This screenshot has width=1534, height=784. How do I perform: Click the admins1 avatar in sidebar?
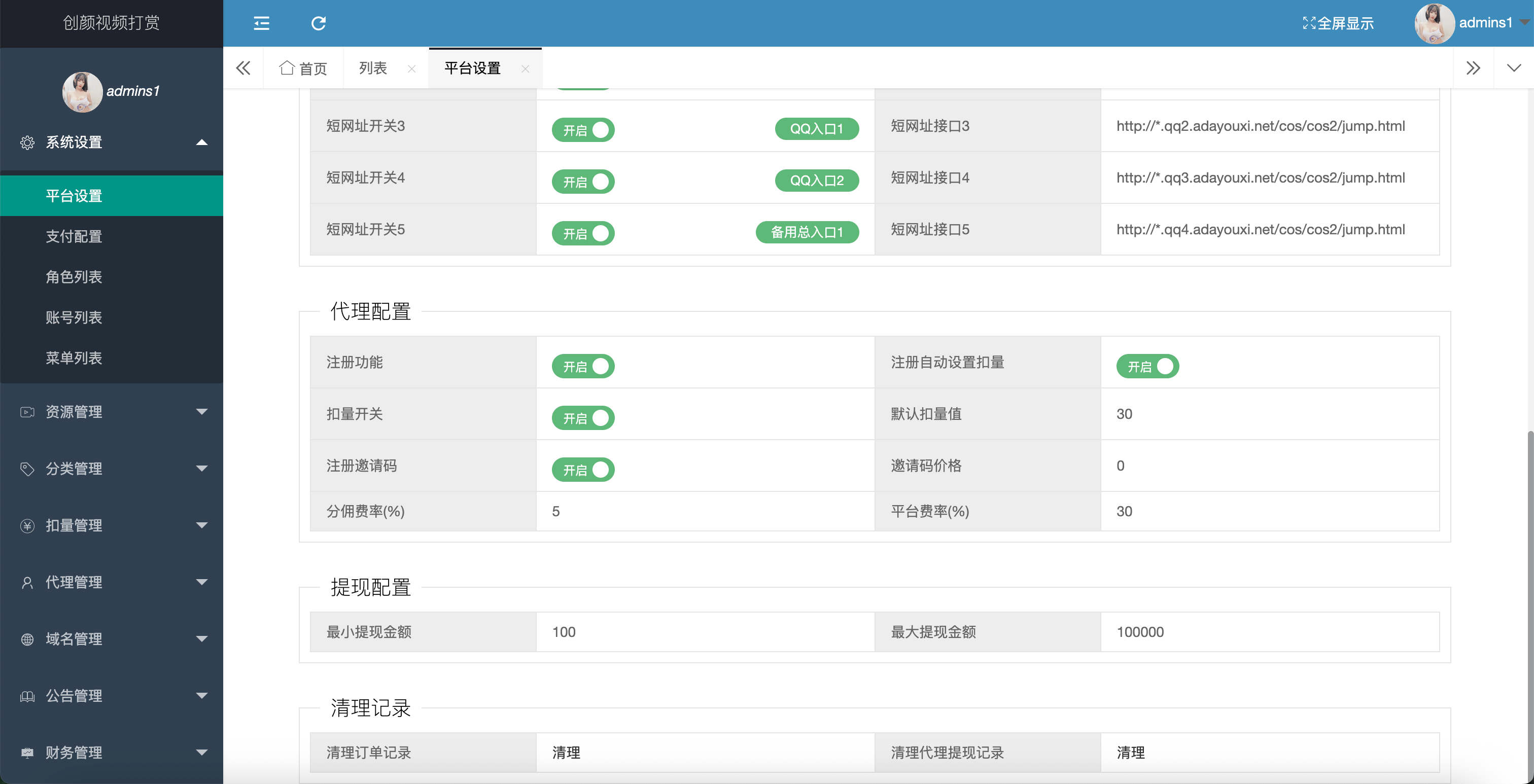[82, 92]
